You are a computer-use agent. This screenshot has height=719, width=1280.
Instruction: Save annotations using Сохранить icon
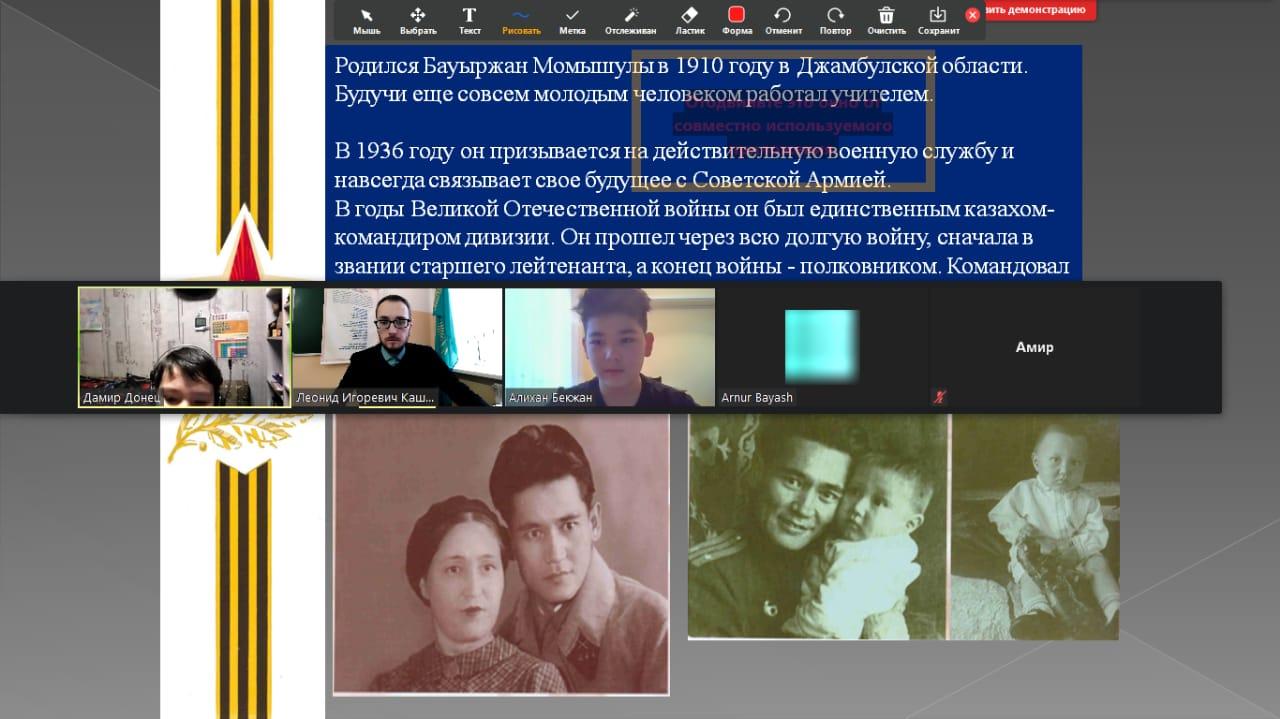pyautogui.click(x=938, y=19)
